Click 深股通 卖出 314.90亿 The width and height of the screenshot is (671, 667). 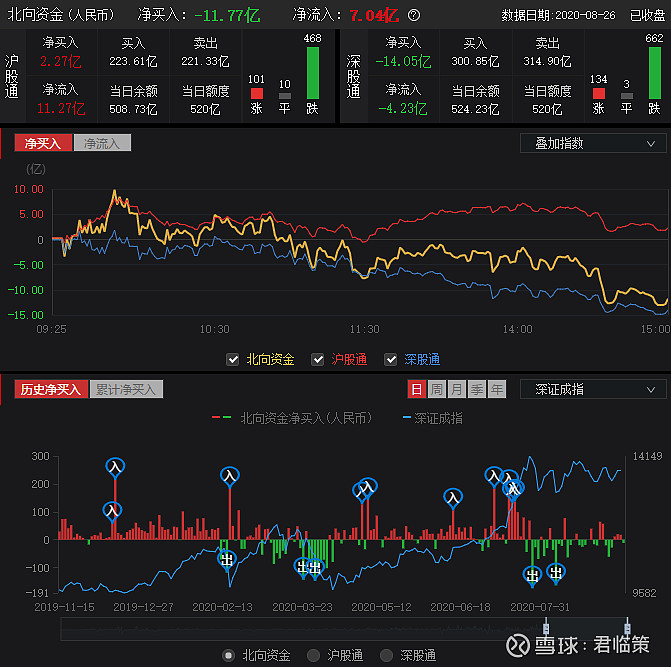pyautogui.click(x=547, y=62)
